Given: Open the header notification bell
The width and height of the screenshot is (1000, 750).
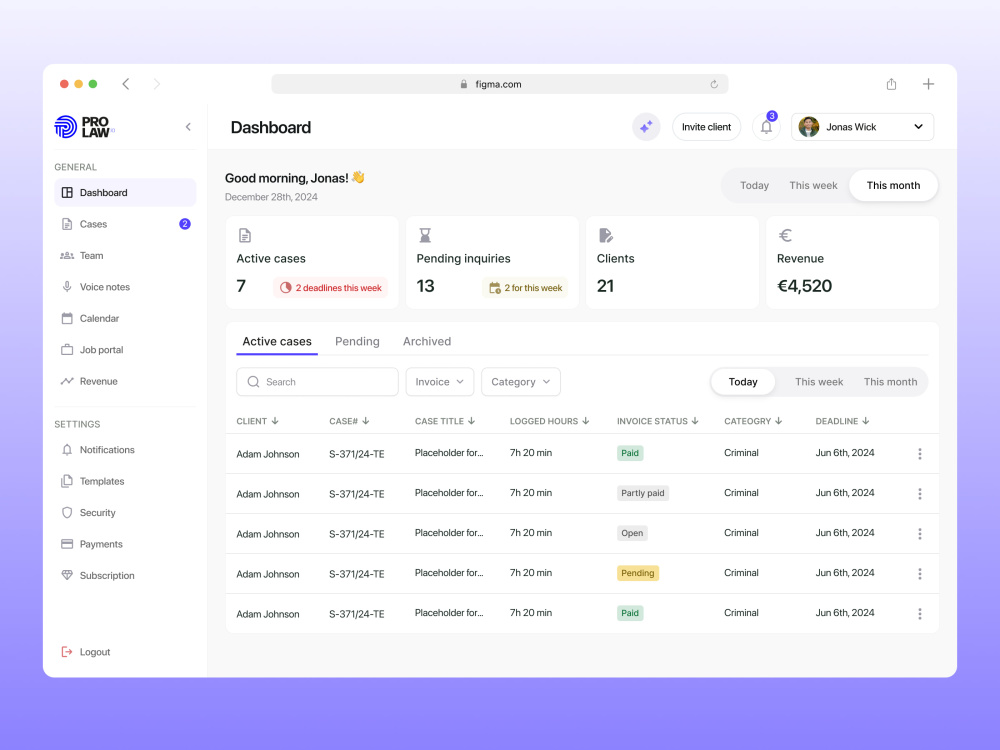Looking at the screenshot, I should tap(767, 127).
